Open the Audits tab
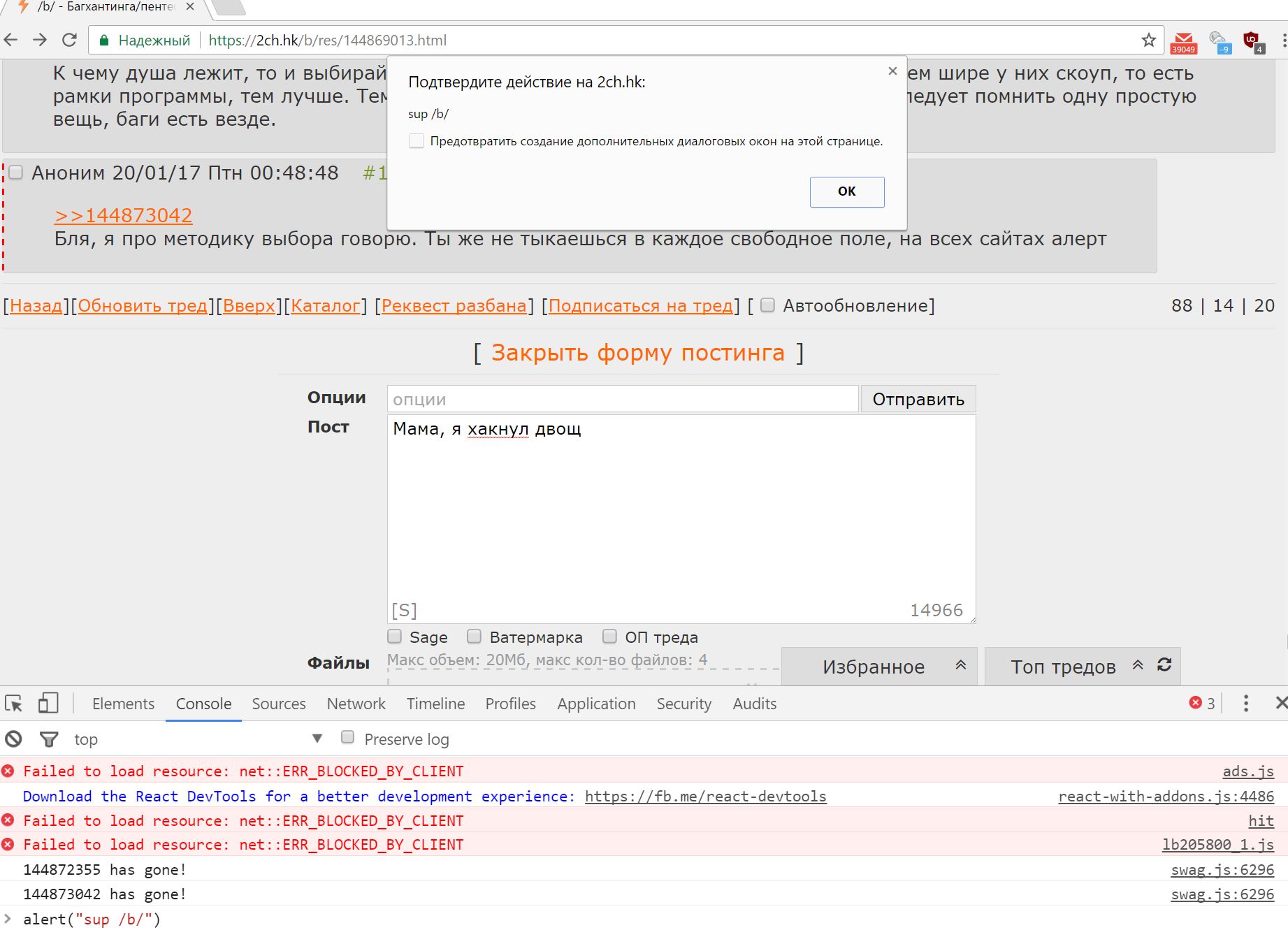1288x937 pixels. click(x=755, y=704)
